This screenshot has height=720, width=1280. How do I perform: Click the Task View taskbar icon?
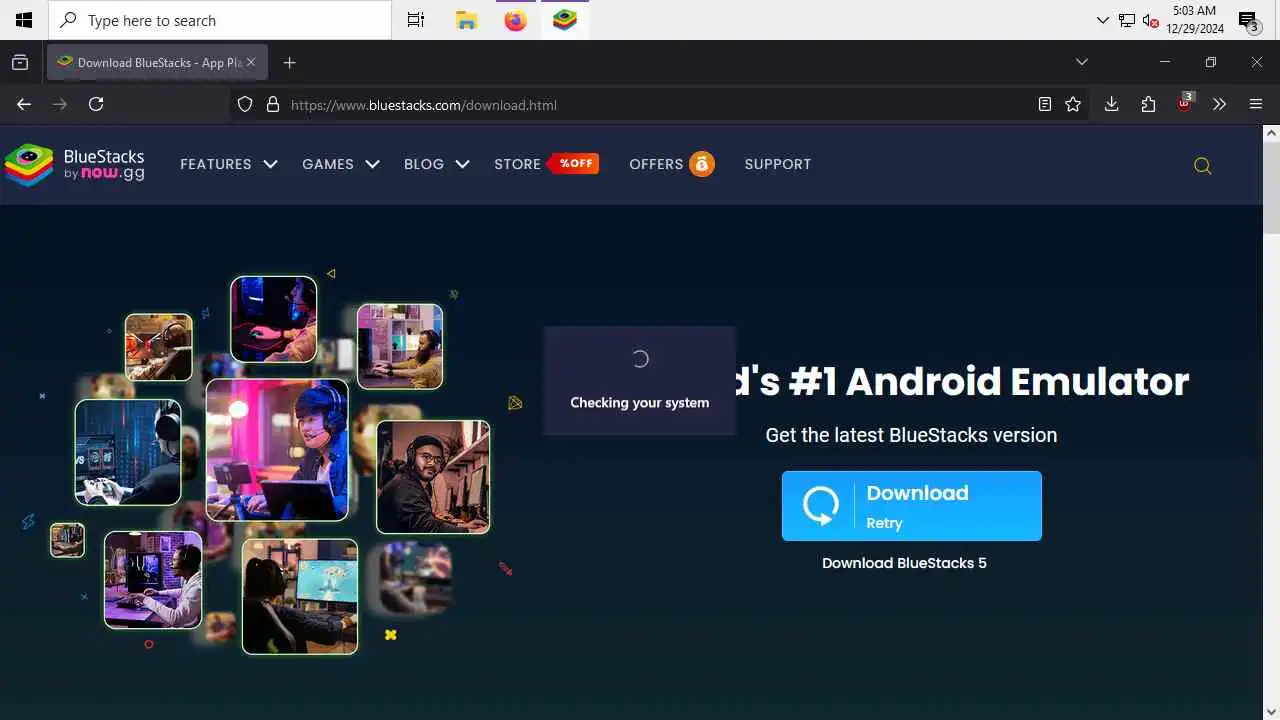pos(416,20)
